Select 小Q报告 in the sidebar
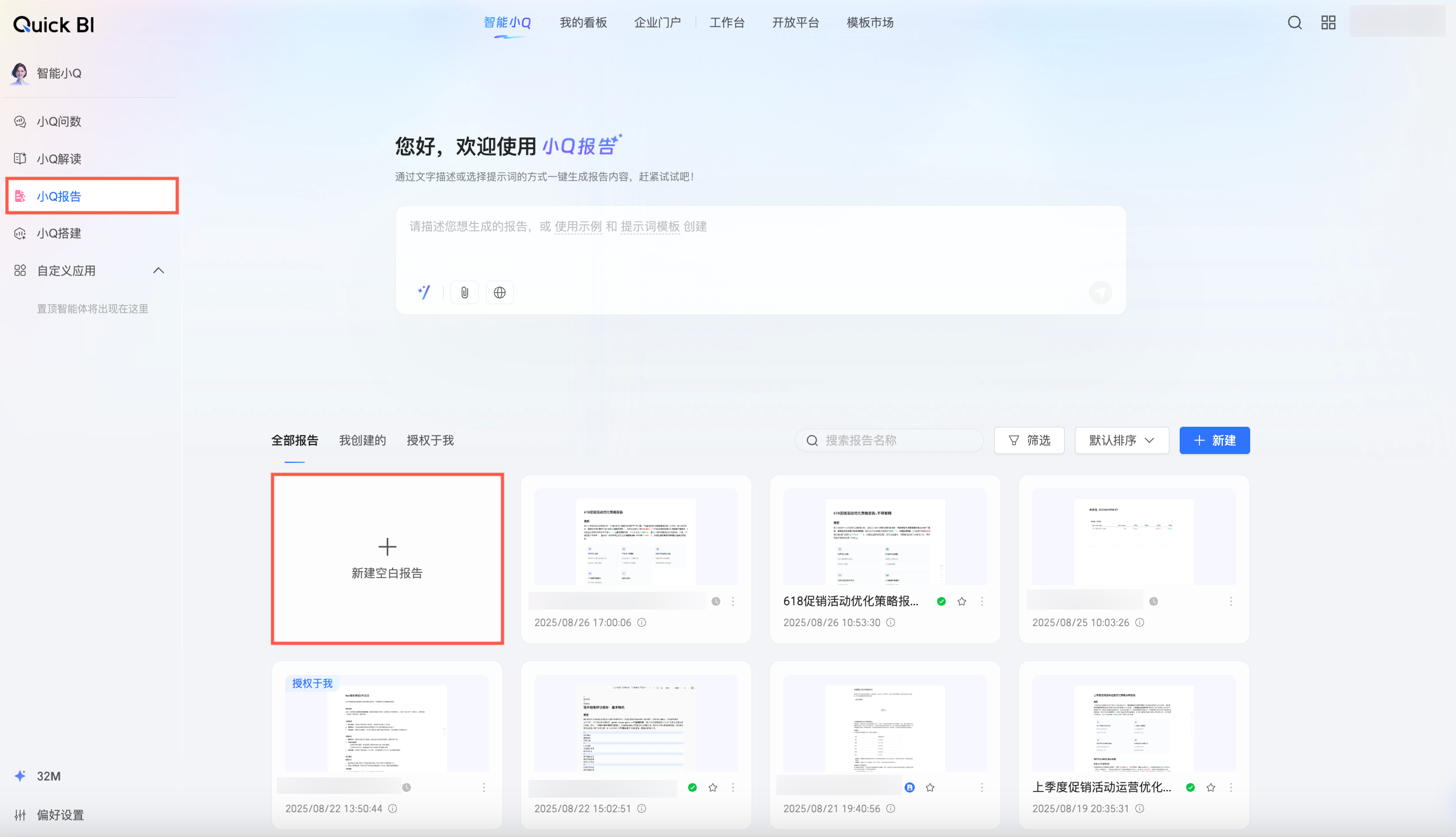Image resolution: width=1456 pixels, height=837 pixels. (x=92, y=196)
